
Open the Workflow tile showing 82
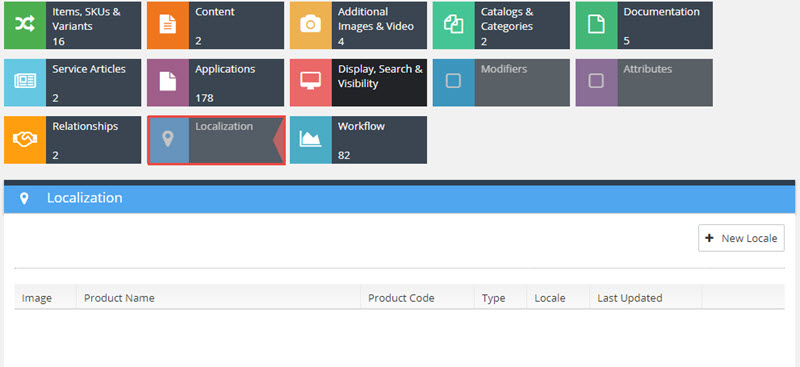(358, 139)
